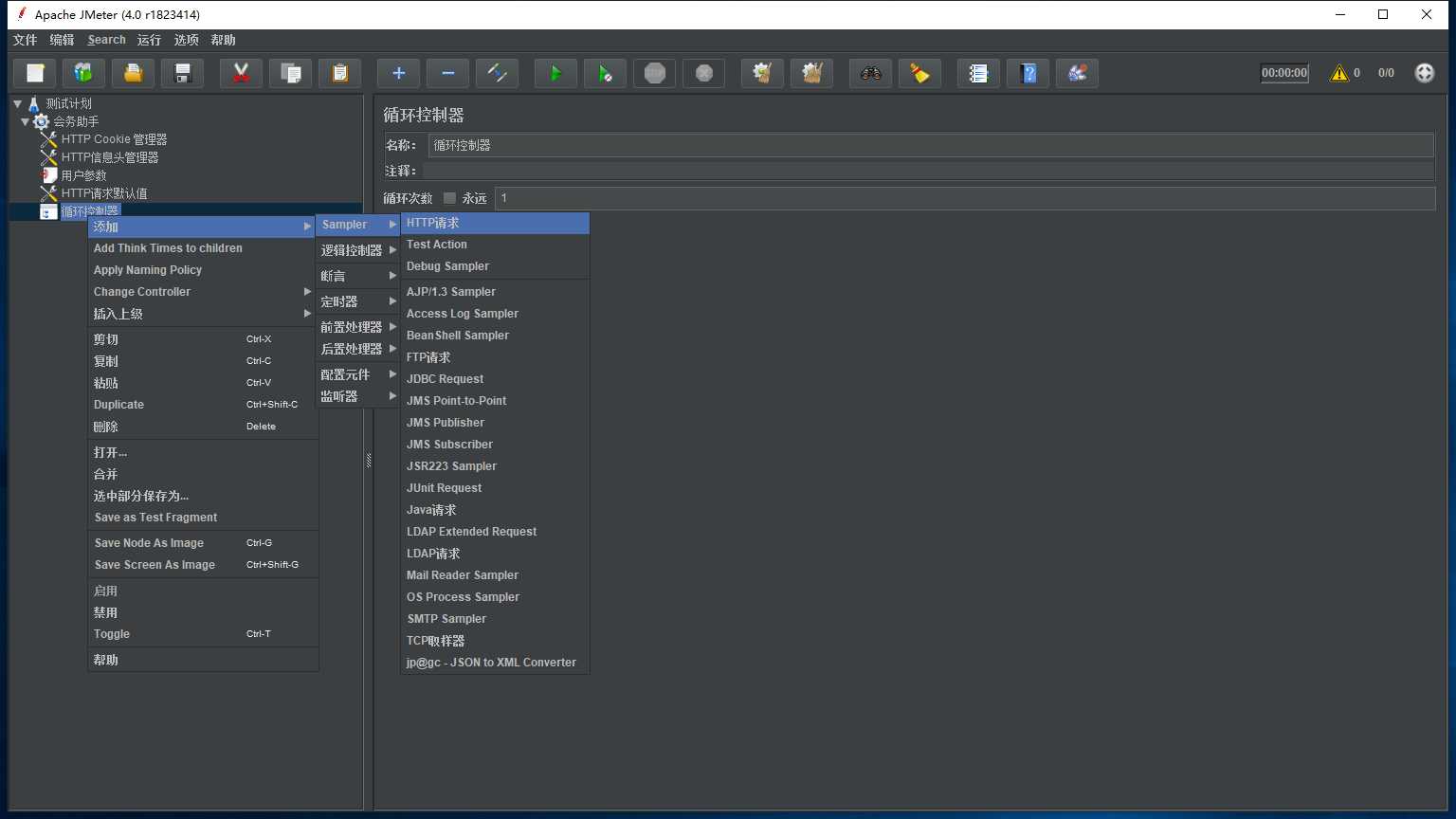Select HTTP信息头管理器 tree item

tap(110, 157)
